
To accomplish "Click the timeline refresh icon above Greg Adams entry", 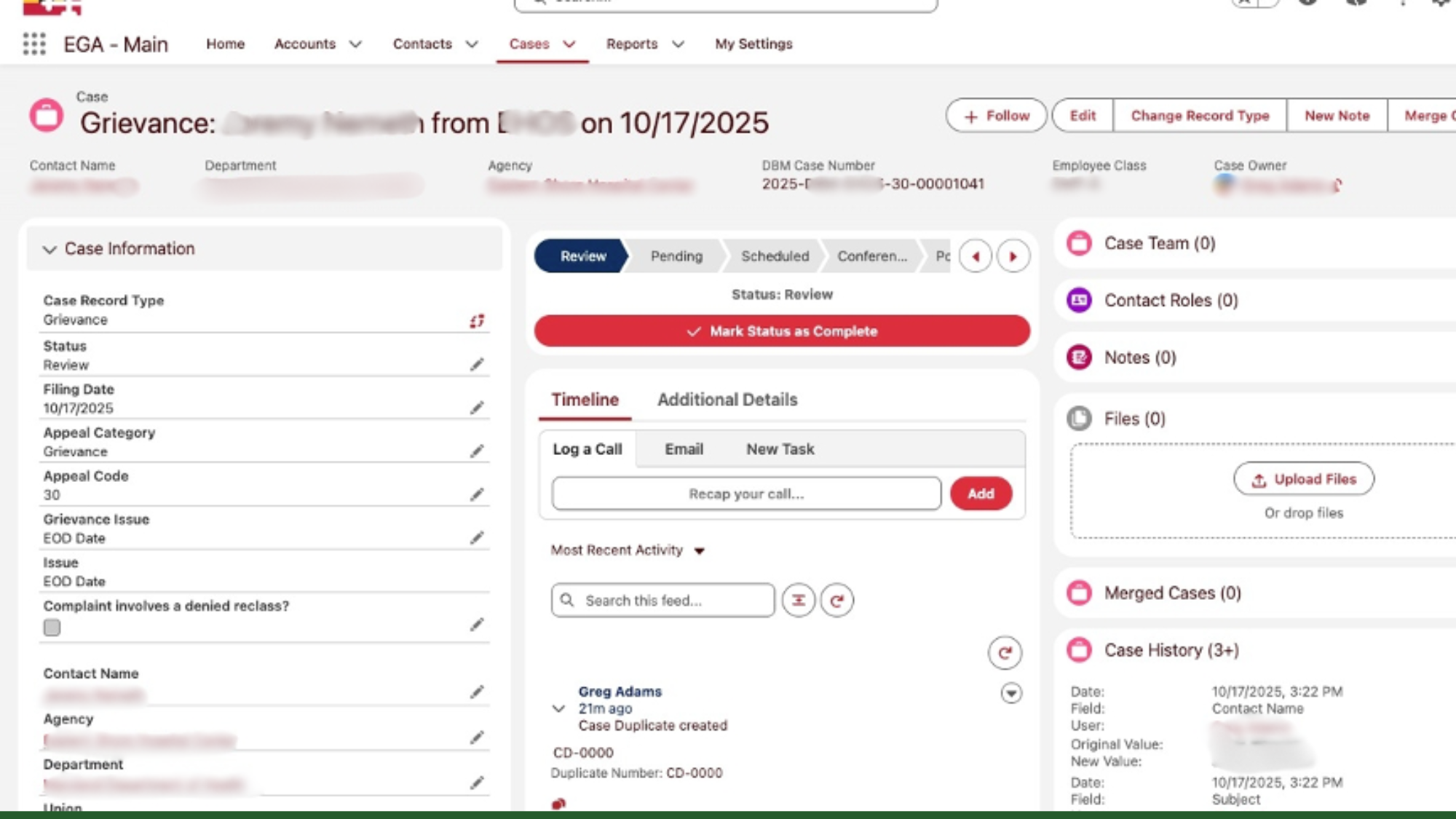I will coord(1005,653).
